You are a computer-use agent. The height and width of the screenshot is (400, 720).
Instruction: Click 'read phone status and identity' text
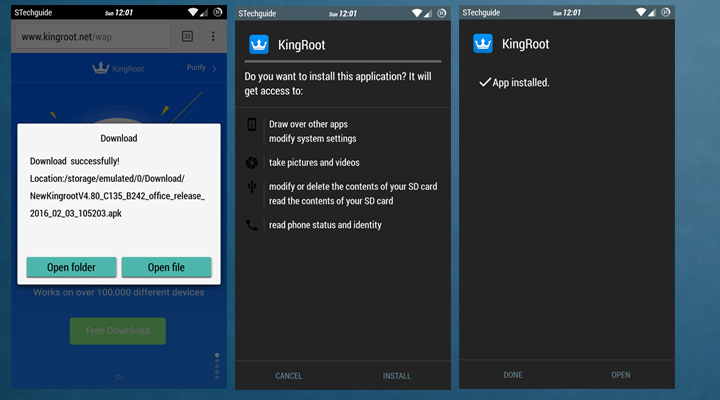point(325,225)
